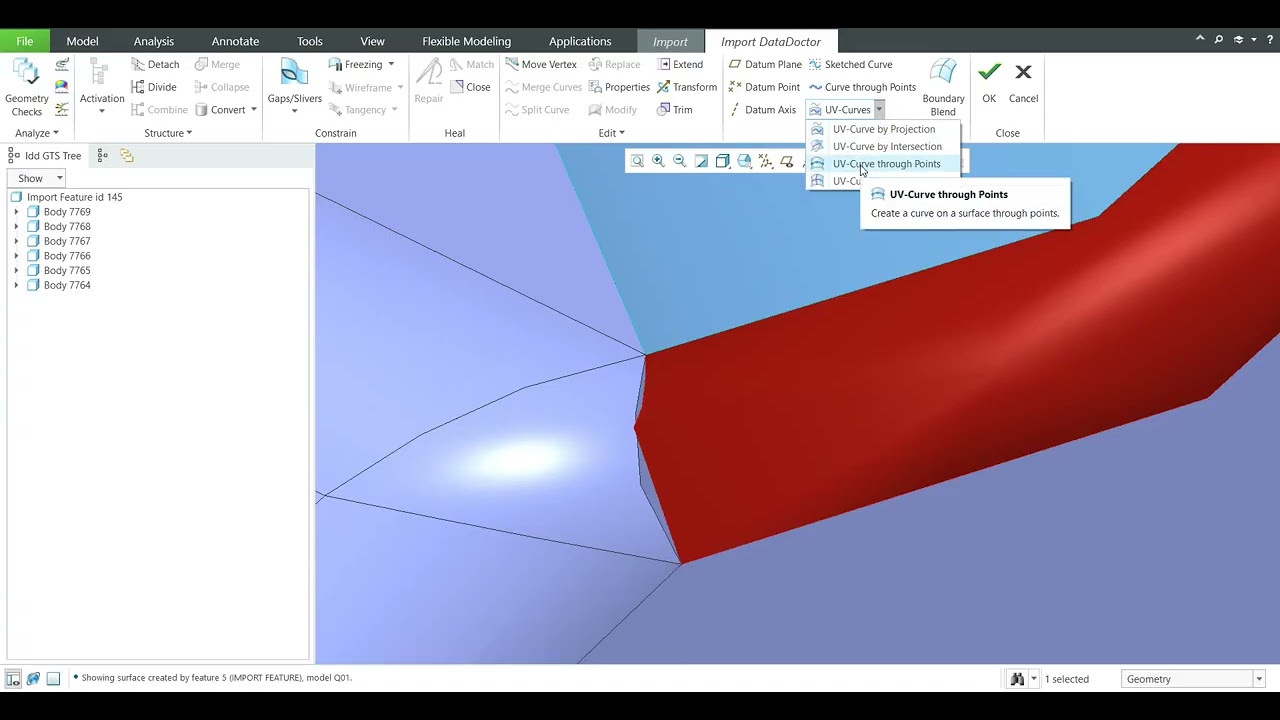Expand the Analyze group dropdown
The width and height of the screenshot is (1280, 720).
tap(37, 133)
